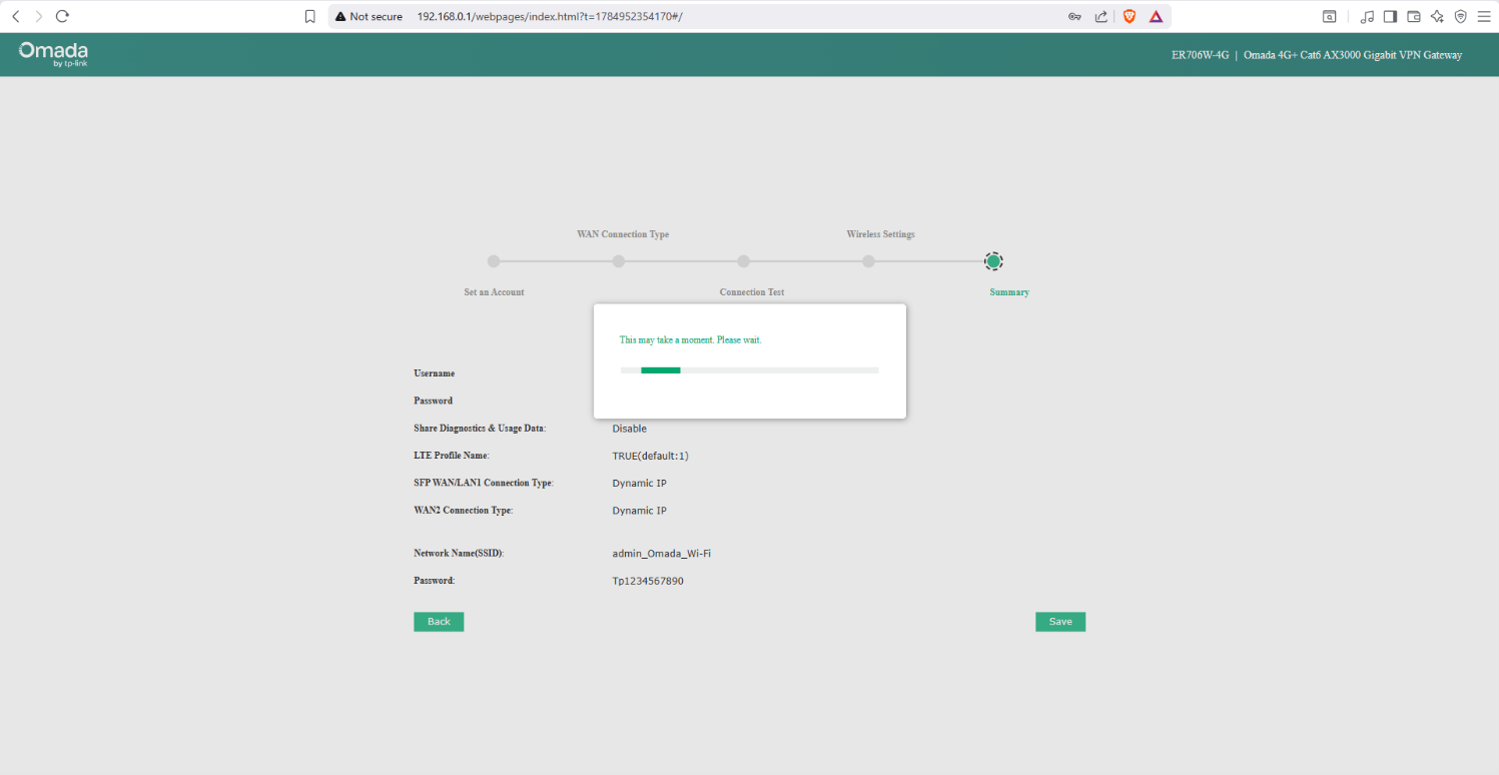Image resolution: width=1499 pixels, height=775 pixels.
Task: Click the 'This may take a moment' message
Action: (690, 340)
